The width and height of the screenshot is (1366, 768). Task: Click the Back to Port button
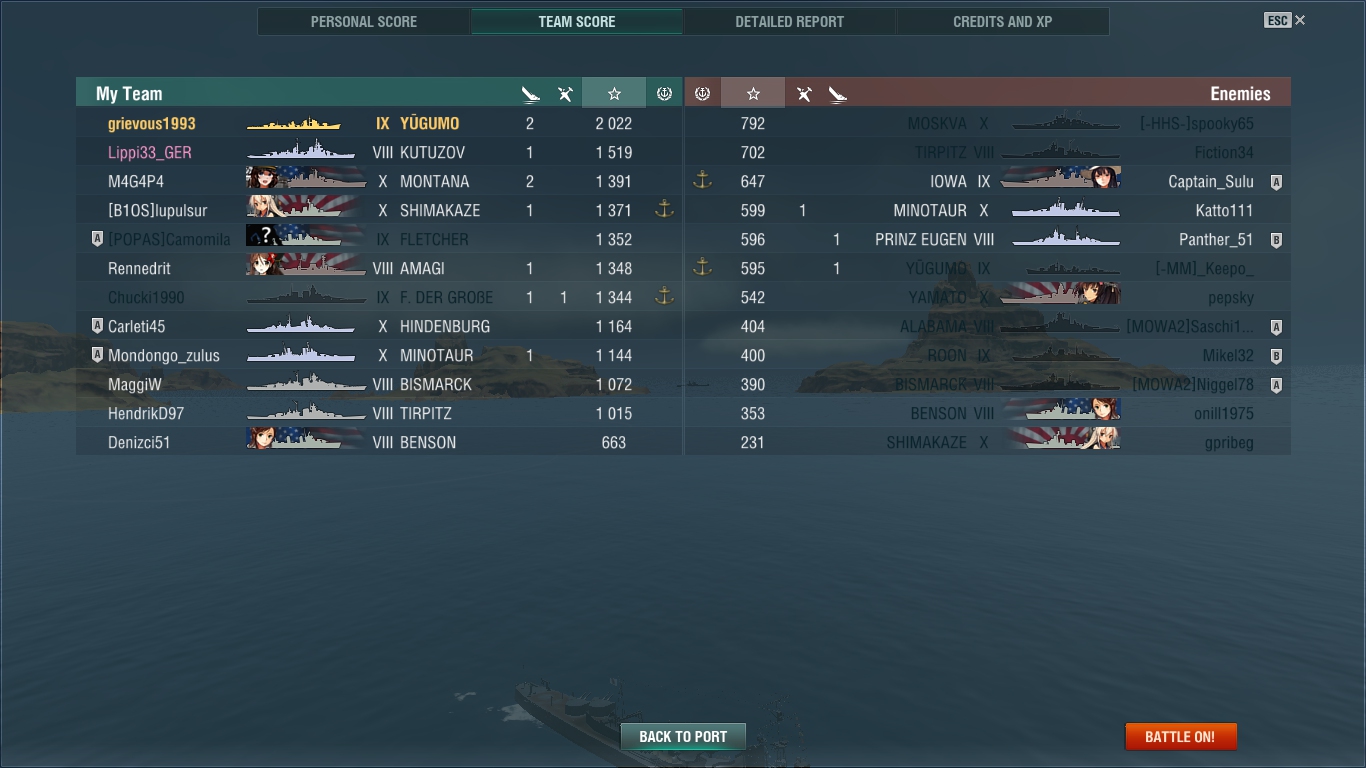[x=683, y=736]
